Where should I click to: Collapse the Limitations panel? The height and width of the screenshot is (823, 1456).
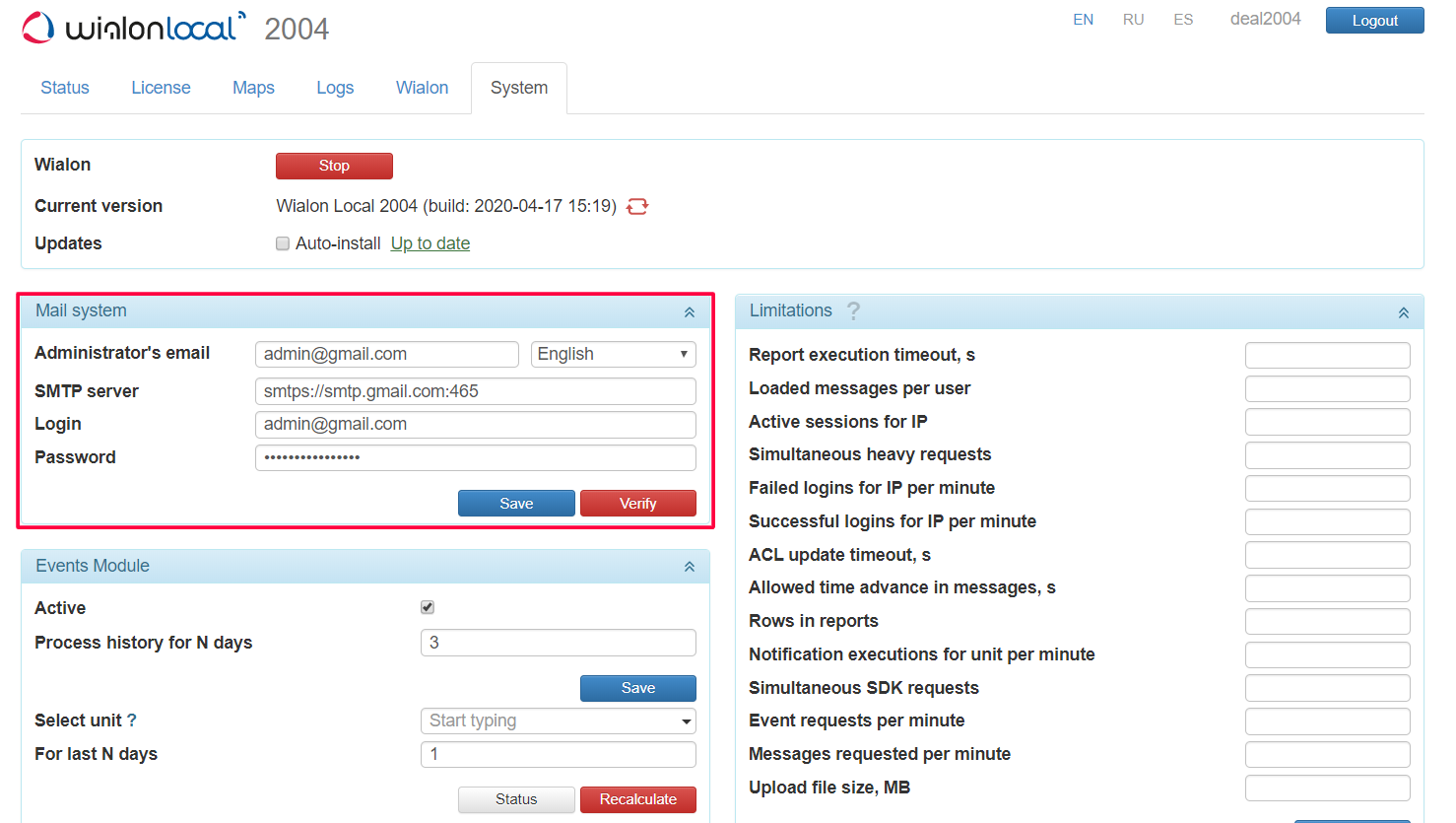pyautogui.click(x=1403, y=311)
